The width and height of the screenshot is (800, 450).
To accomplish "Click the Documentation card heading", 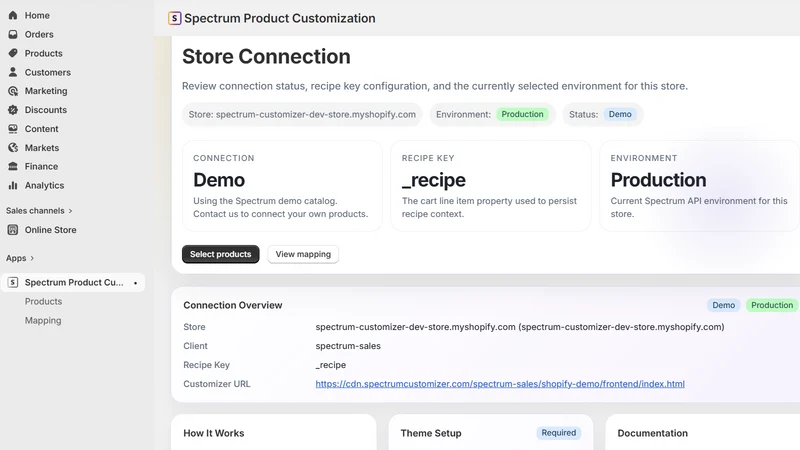I will tap(653, 433).
